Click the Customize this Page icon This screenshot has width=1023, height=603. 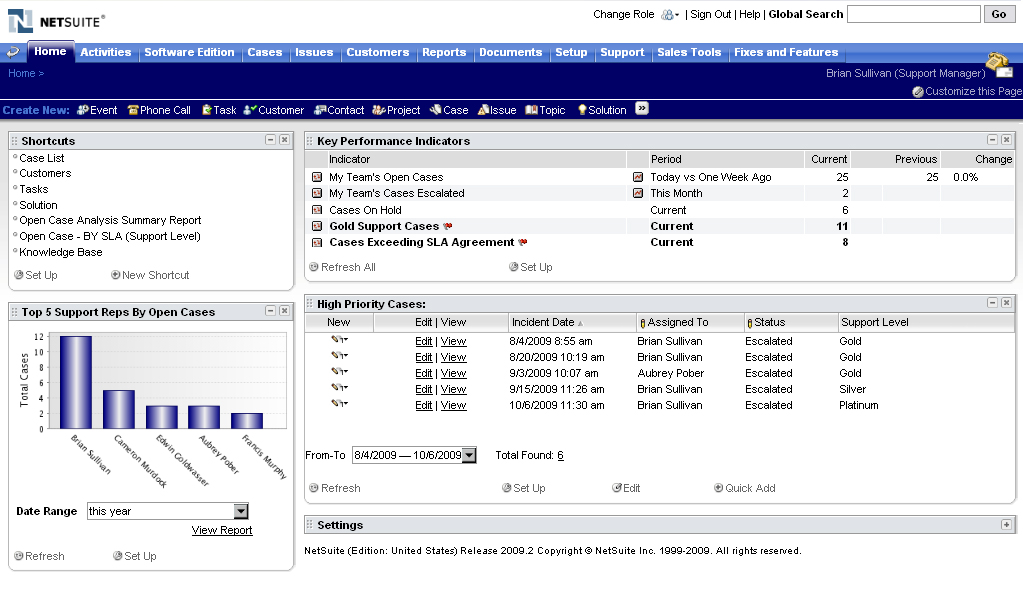(x=918, y=91)
